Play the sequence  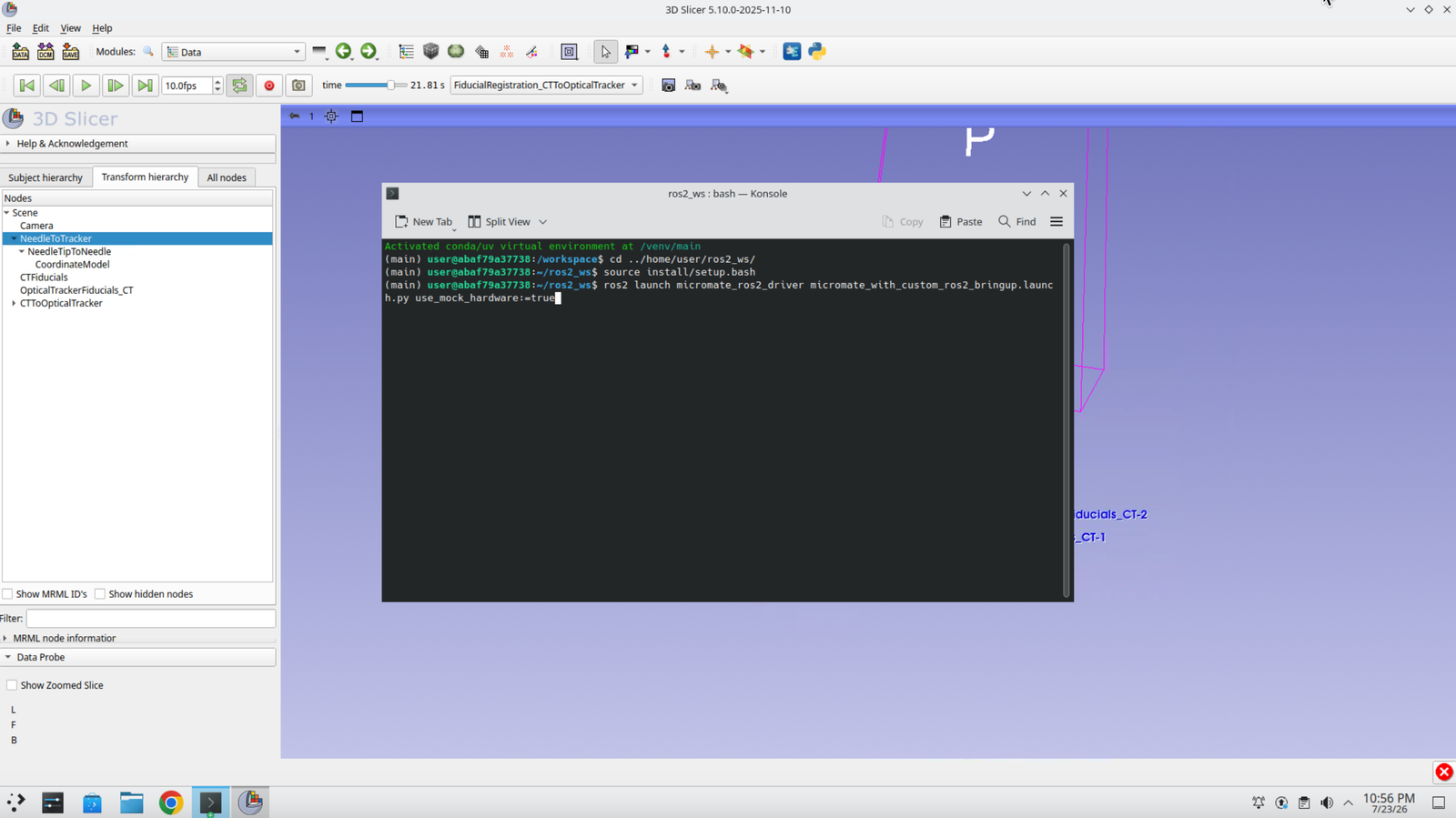86,86
